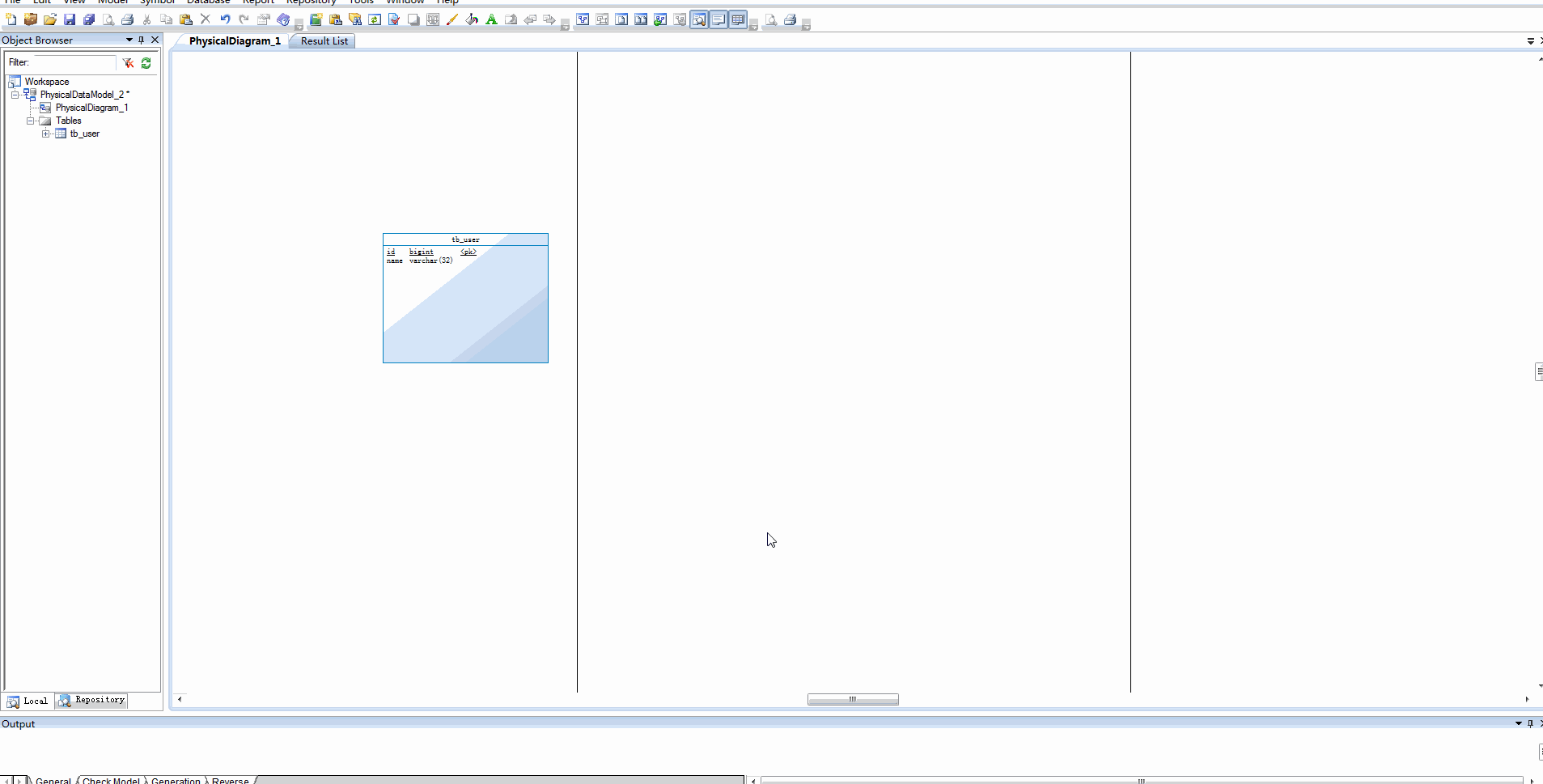Open the Output panel dropdown arrow
The image size is (1543, 784).
pos(1518,723)
